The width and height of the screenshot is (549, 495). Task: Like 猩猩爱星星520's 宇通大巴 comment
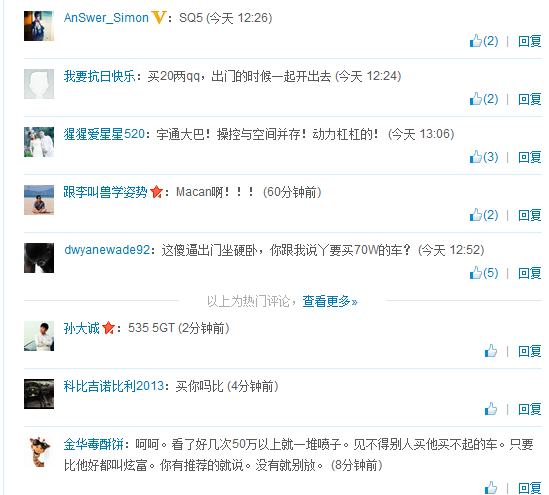pos(484,157)
